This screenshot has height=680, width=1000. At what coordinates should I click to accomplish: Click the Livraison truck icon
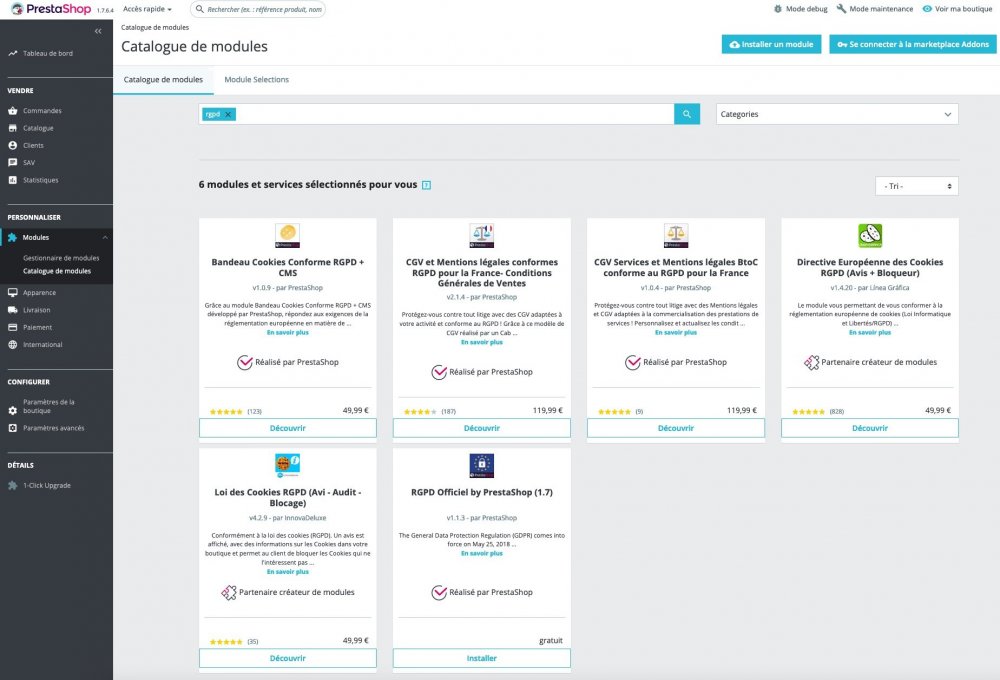click(13, 310)
